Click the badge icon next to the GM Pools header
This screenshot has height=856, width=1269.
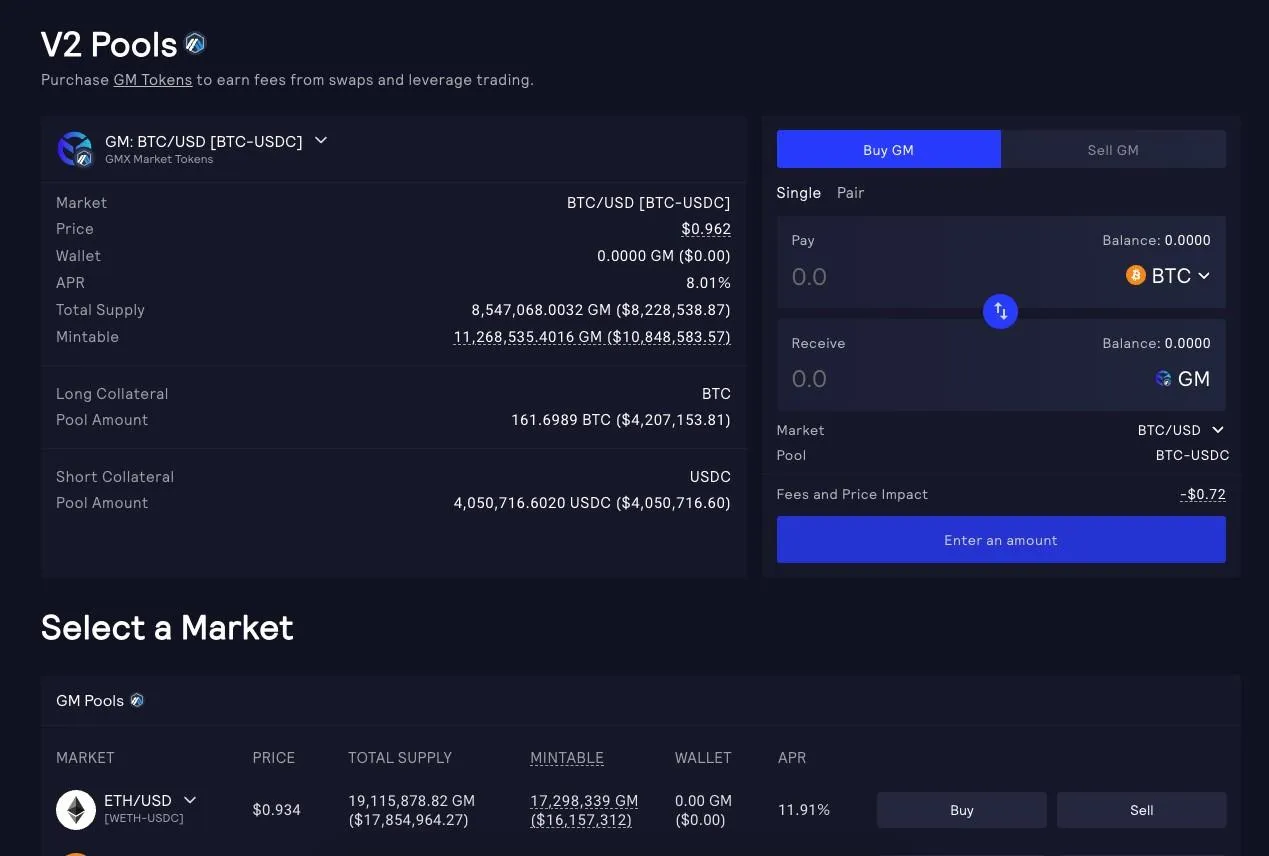pyautogui.click(x=137, y=700)
